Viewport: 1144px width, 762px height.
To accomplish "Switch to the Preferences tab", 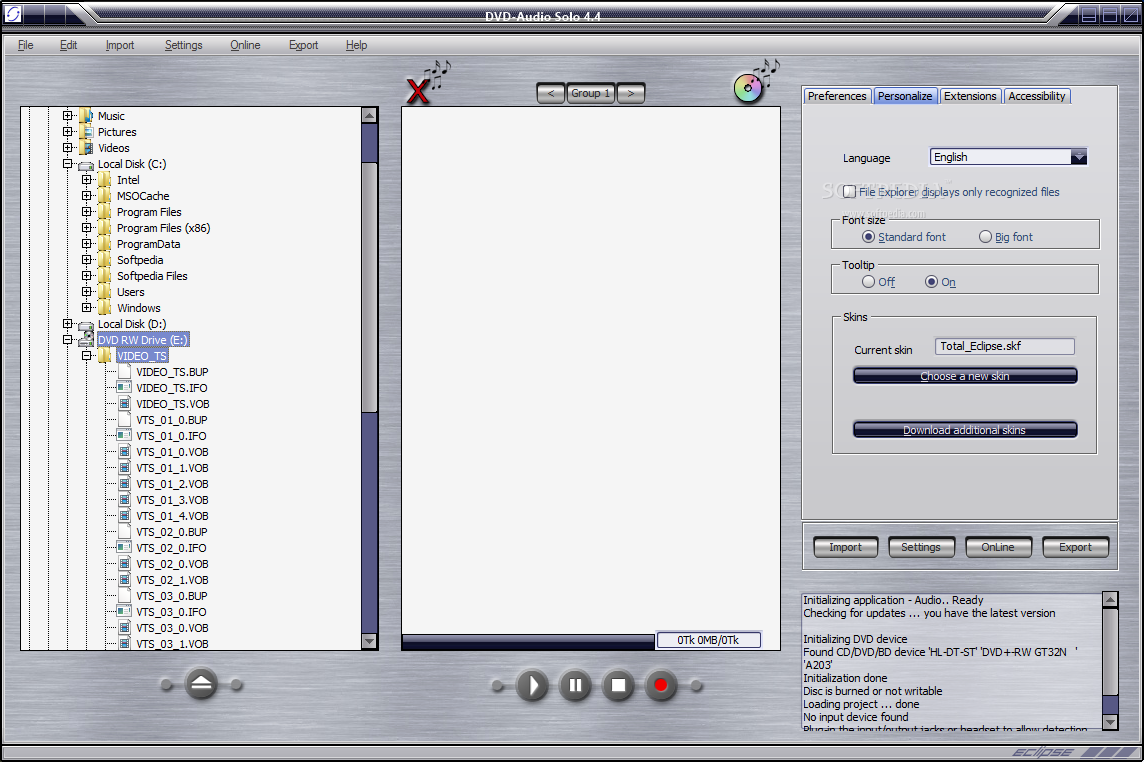I will (x=837, y=96).
